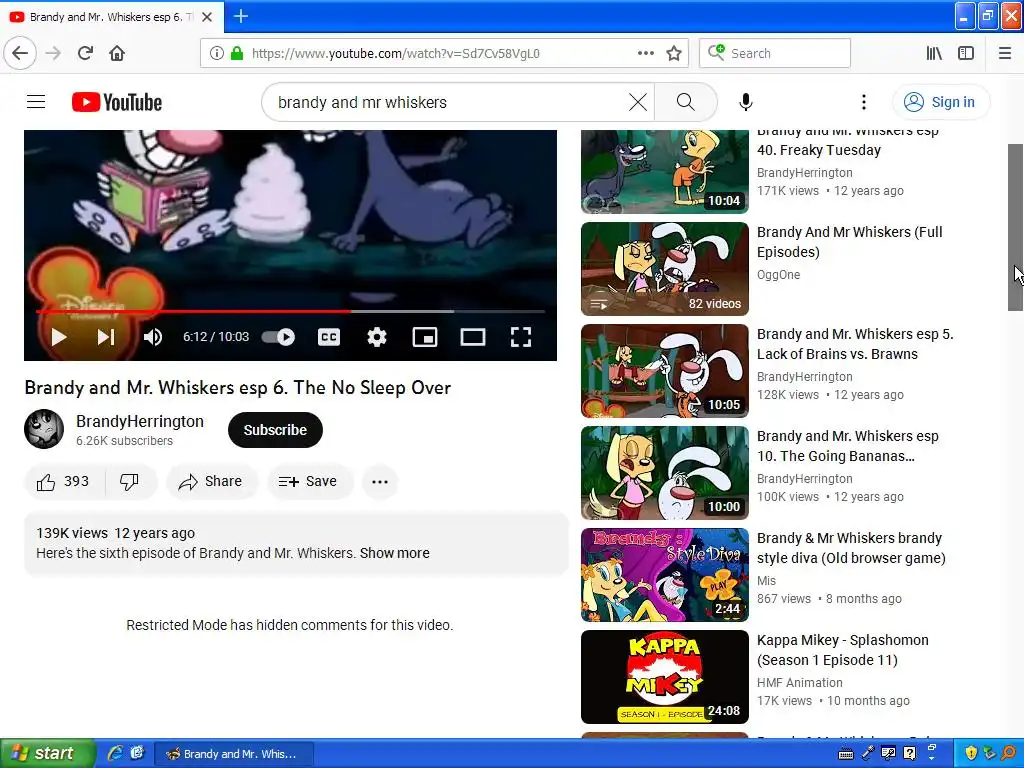Bookmark this page with the star
This screenshot has height=768, width=1024.
pos(674,53)
